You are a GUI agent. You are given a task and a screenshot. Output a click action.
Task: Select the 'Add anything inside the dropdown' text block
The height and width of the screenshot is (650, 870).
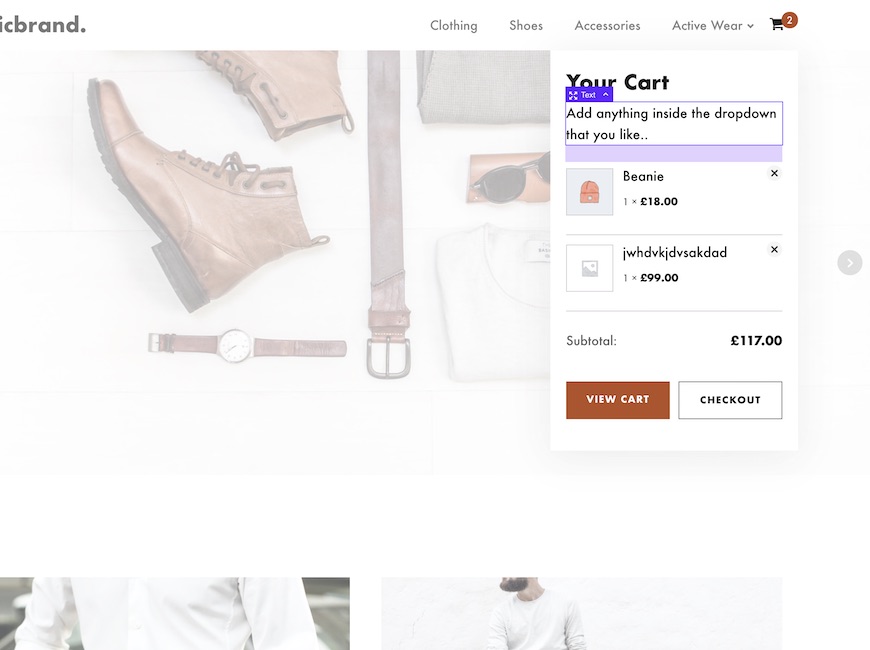(673, 124)
